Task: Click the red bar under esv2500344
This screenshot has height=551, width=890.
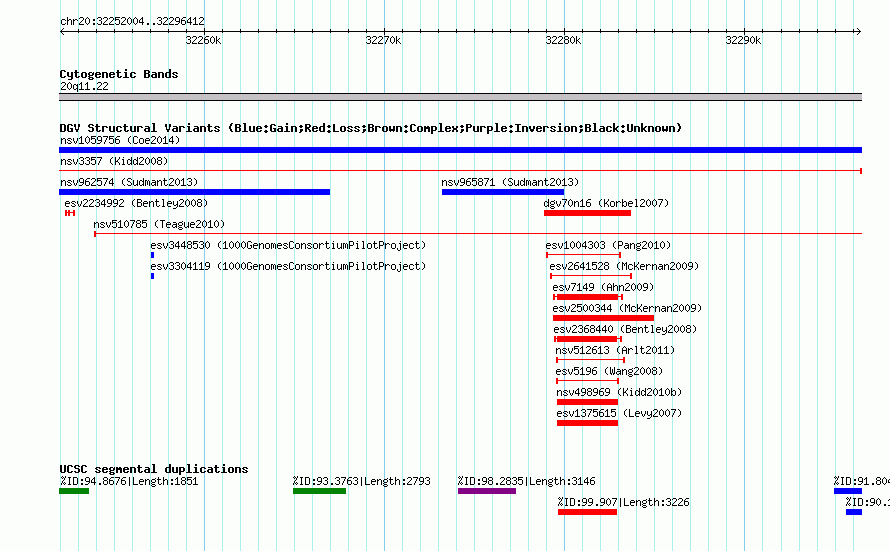Action: tap(603, 318)
